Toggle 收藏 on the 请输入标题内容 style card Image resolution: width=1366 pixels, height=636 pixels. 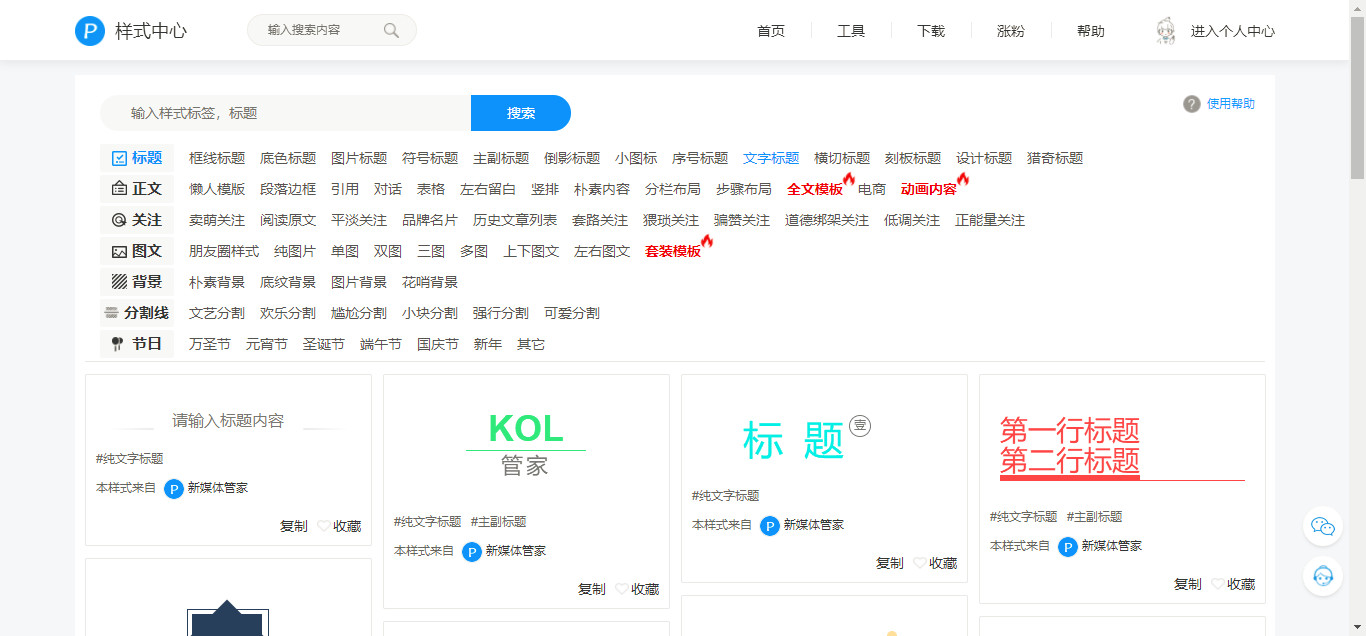pos(322,525)
